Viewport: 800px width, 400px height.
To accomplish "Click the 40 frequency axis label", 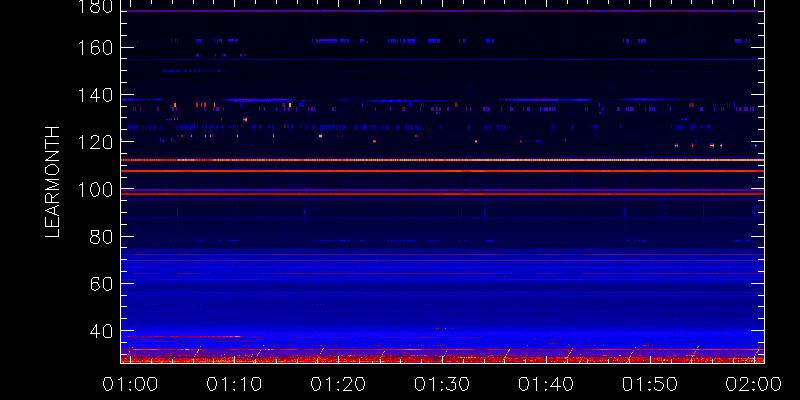I will point(101,331).
